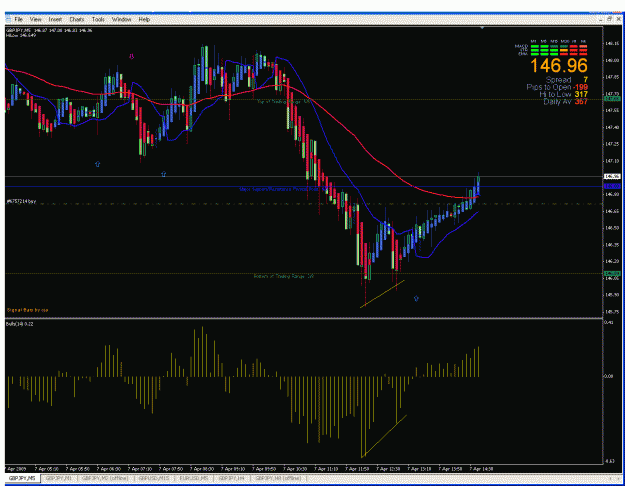Viewport: 625px width, 486px height.
Task: Click the H4 column bottom red signal bar
Action: click(584, 53)
